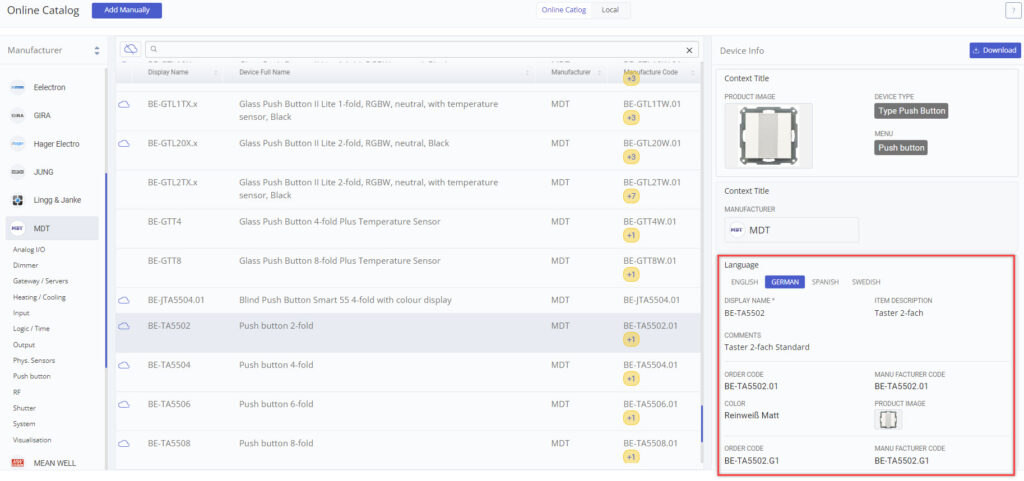Select the BE-GTT8 device row
Viewport: 1024px width, 481px height.
408,268
